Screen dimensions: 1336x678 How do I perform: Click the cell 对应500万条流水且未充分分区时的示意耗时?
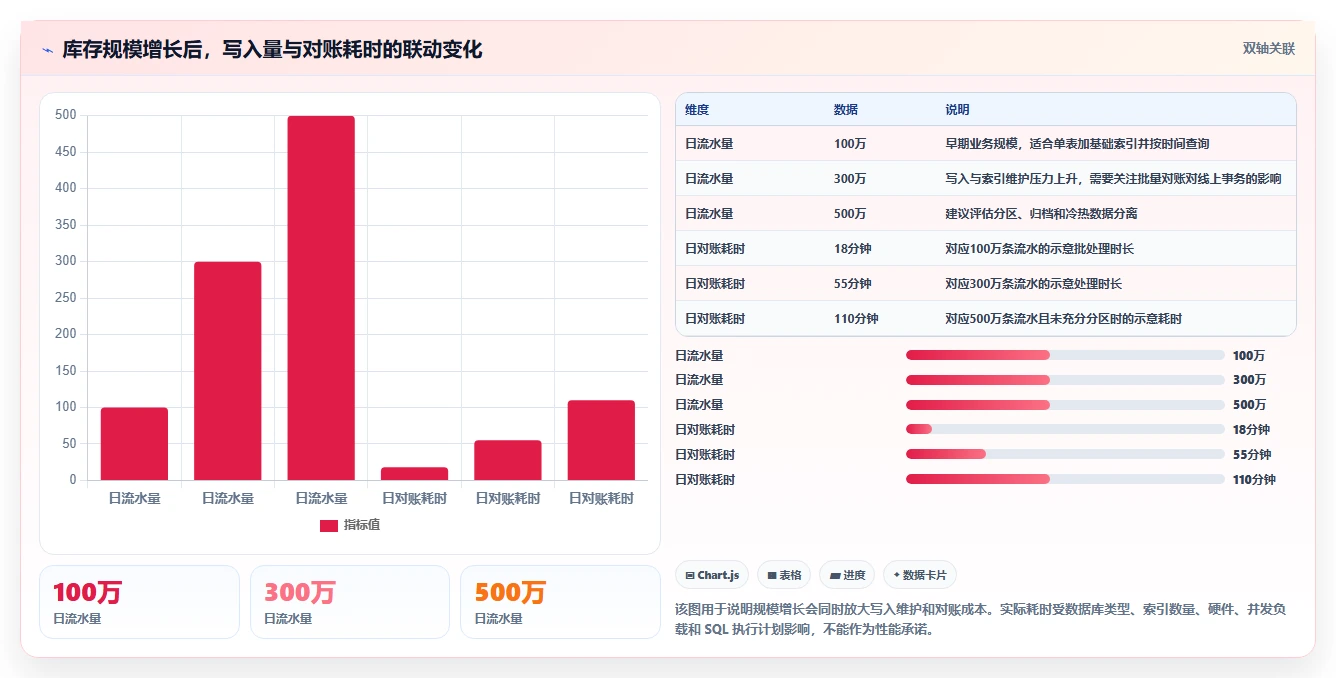coord(1064,319)
